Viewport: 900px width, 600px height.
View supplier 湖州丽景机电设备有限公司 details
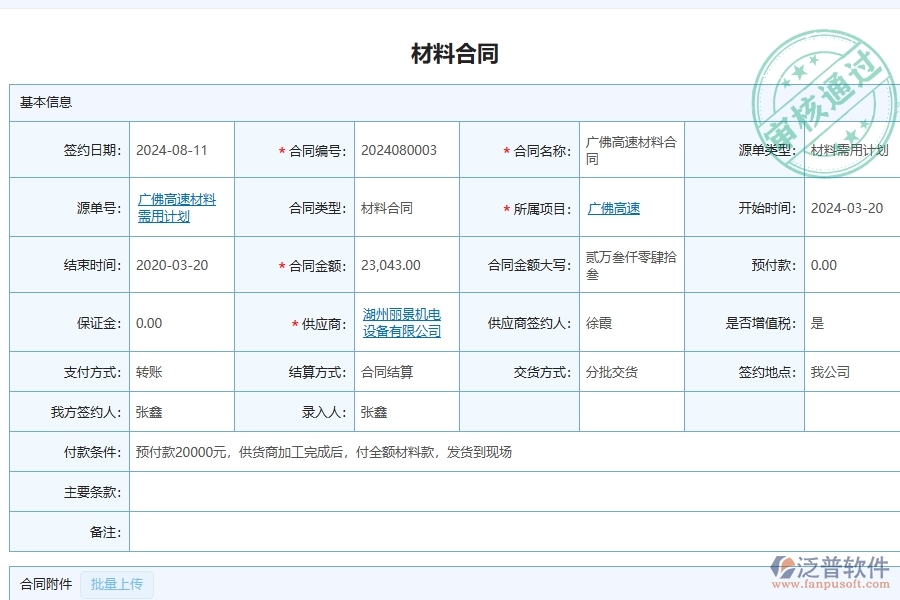click(403, 322)
